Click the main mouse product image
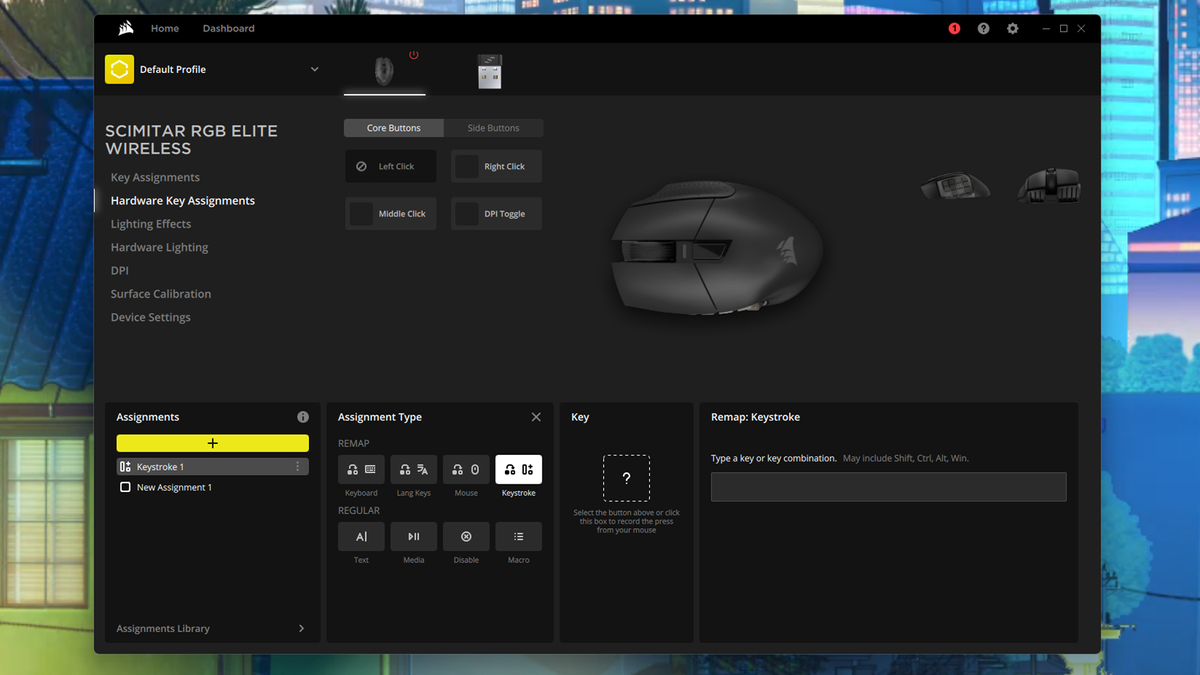 (x=717, y=249)
